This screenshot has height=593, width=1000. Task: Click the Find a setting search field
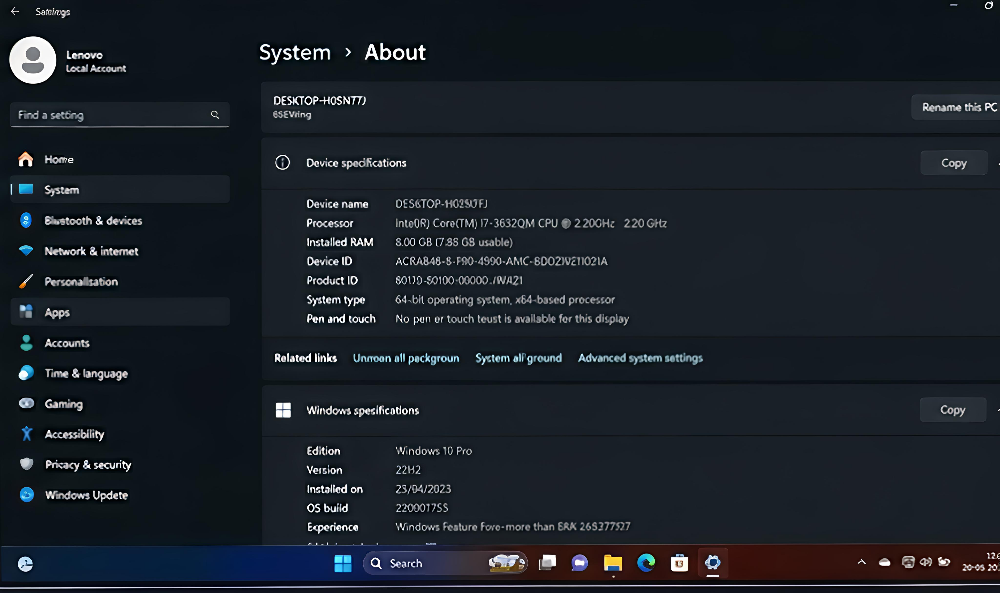[119, 115]
